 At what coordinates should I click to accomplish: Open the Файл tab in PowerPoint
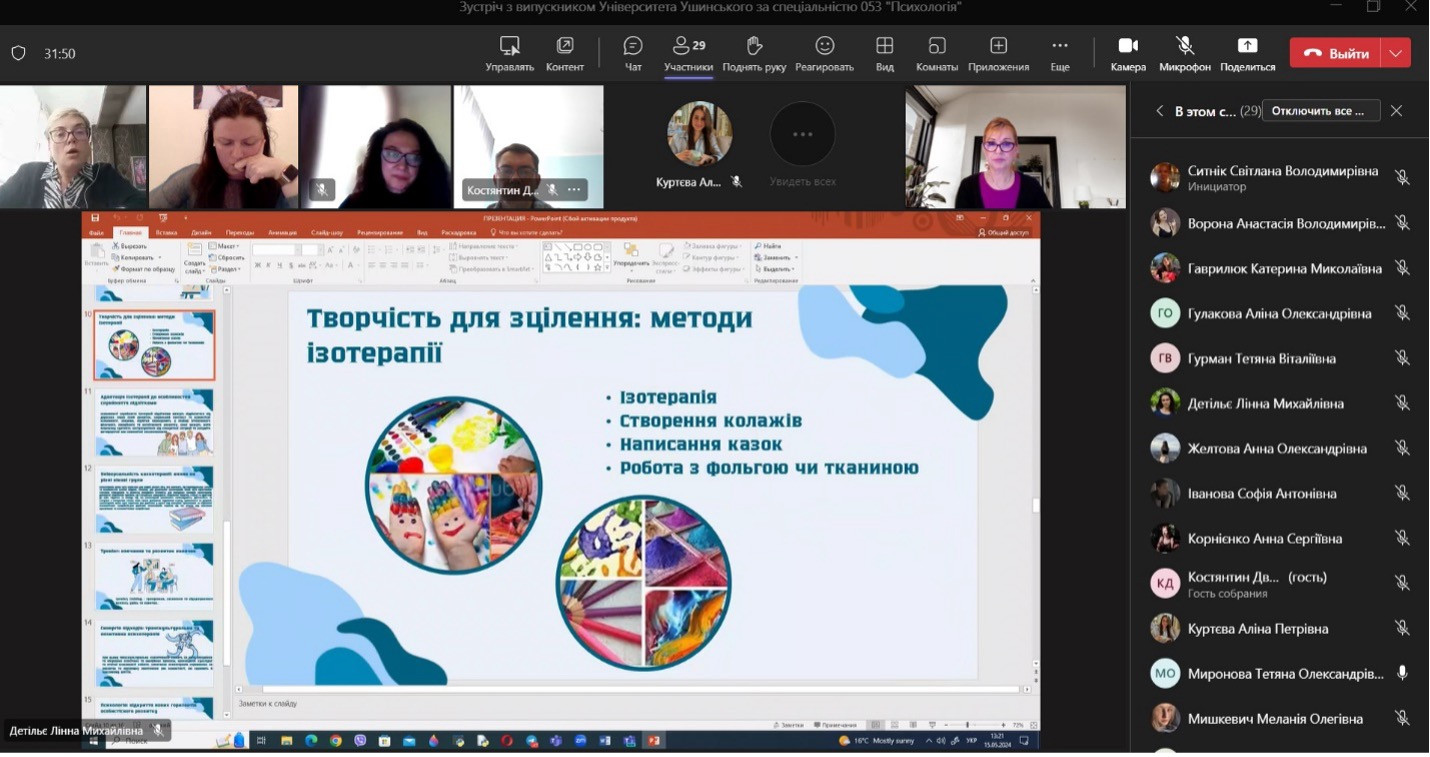pos(96,233)
